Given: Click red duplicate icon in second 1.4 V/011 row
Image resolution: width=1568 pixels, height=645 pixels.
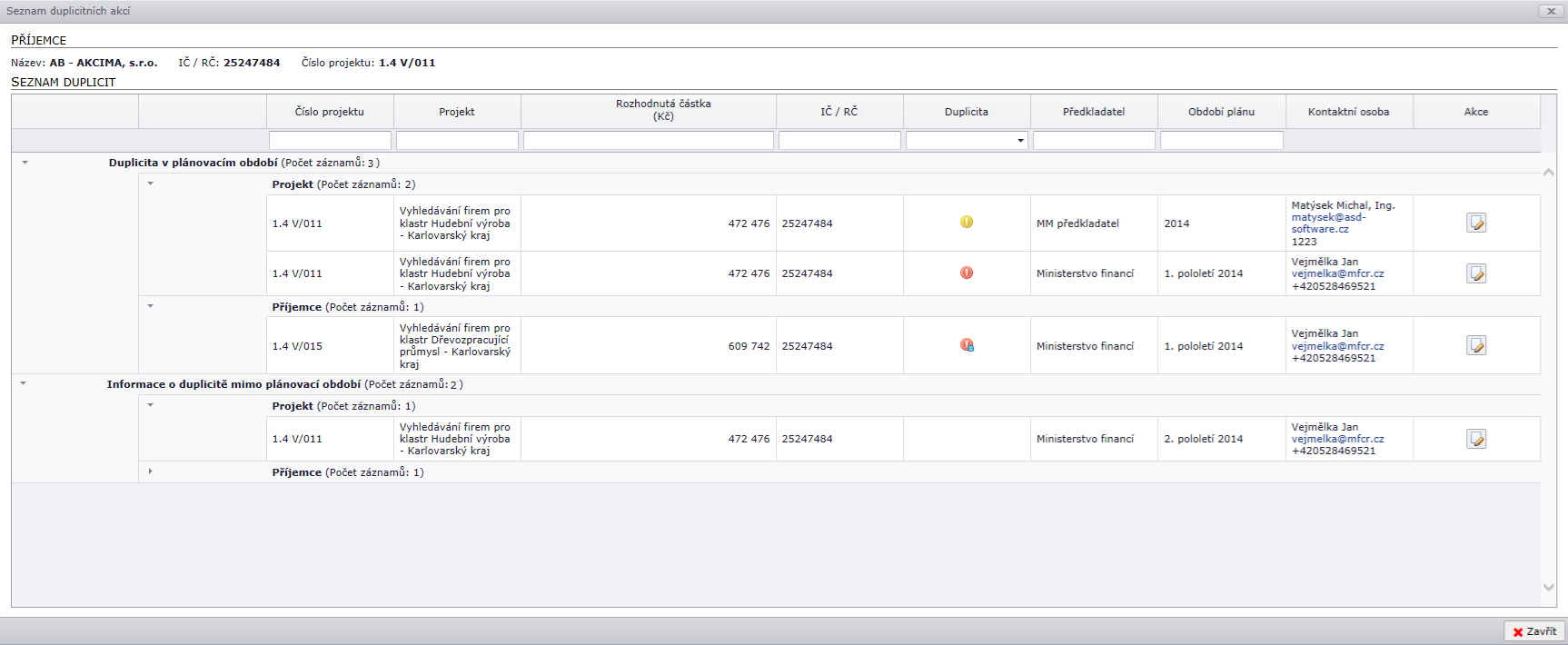Looking at the screenshot, I should tap(967, 273).
